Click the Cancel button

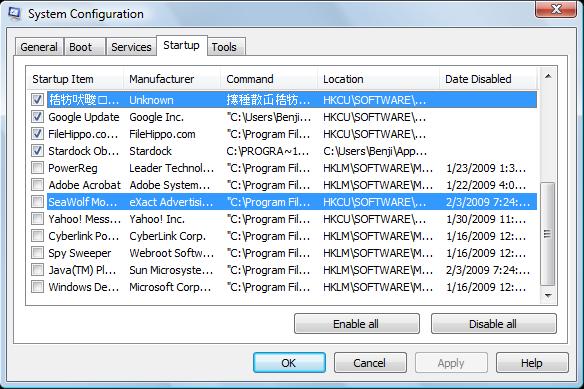click(370, 363)
